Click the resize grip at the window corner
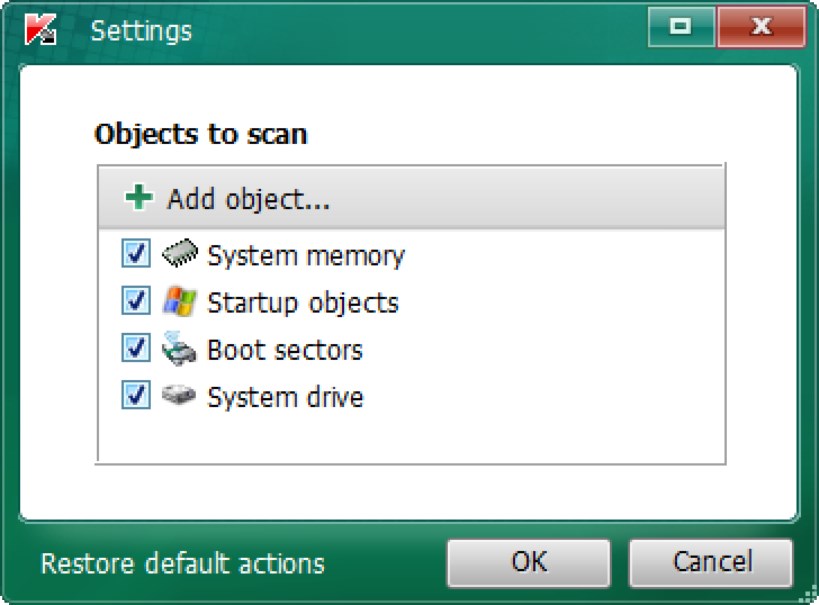The image size is (819, 605). [x=809, y=595]
